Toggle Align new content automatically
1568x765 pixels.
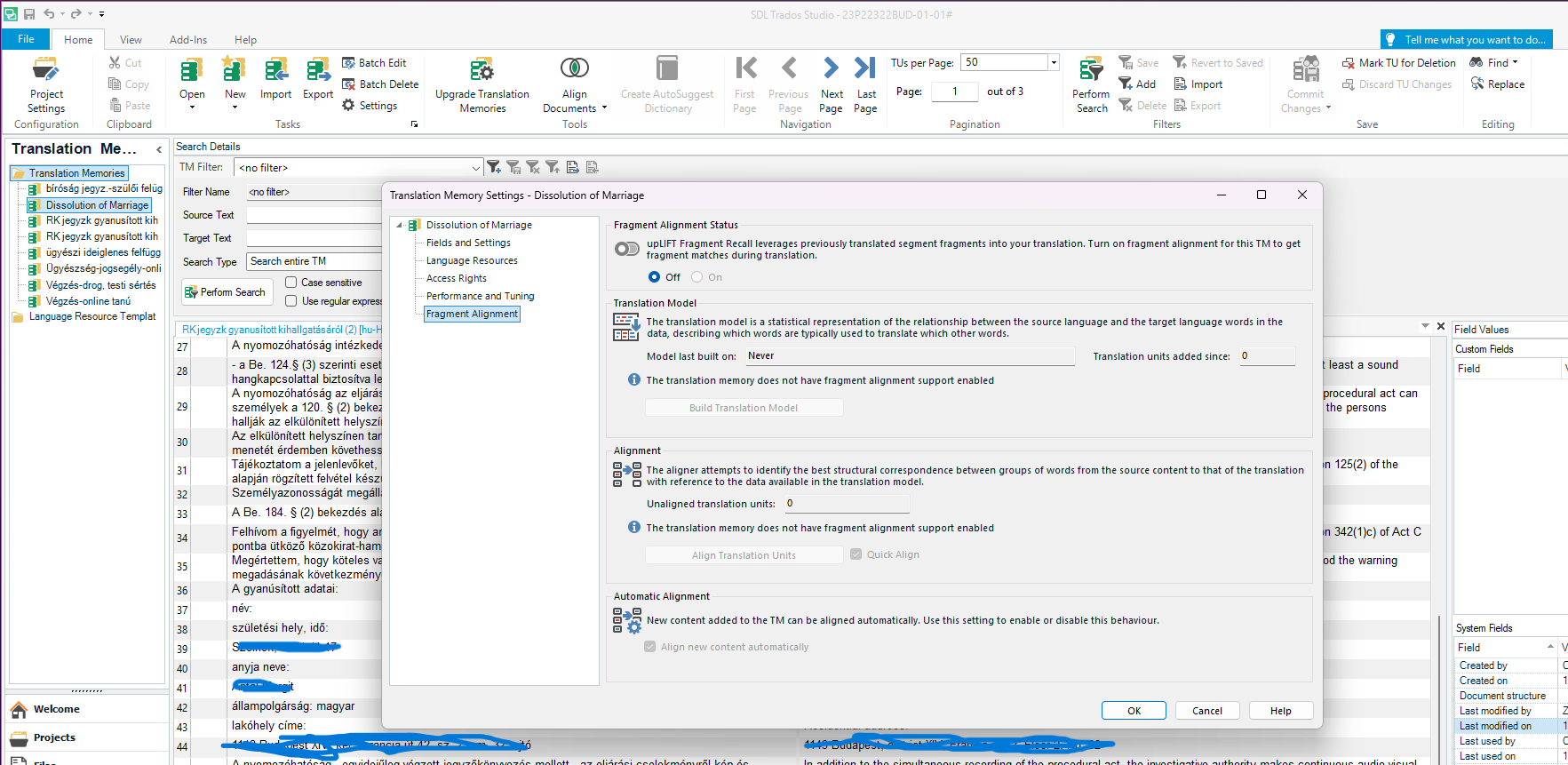649,647
